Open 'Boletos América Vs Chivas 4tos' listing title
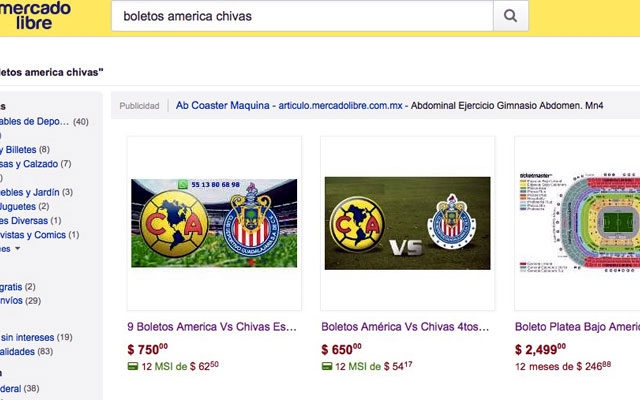The image size is (640, 400). coord(405,327)
